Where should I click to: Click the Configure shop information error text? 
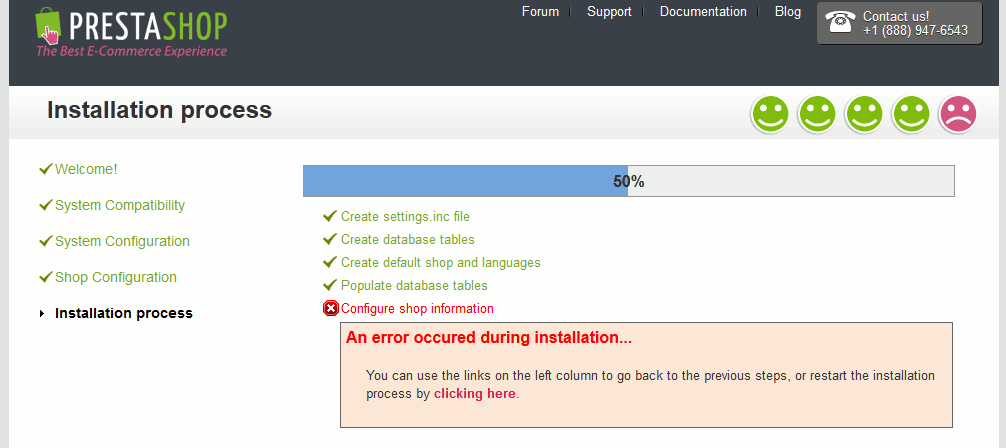coord(418,309)
